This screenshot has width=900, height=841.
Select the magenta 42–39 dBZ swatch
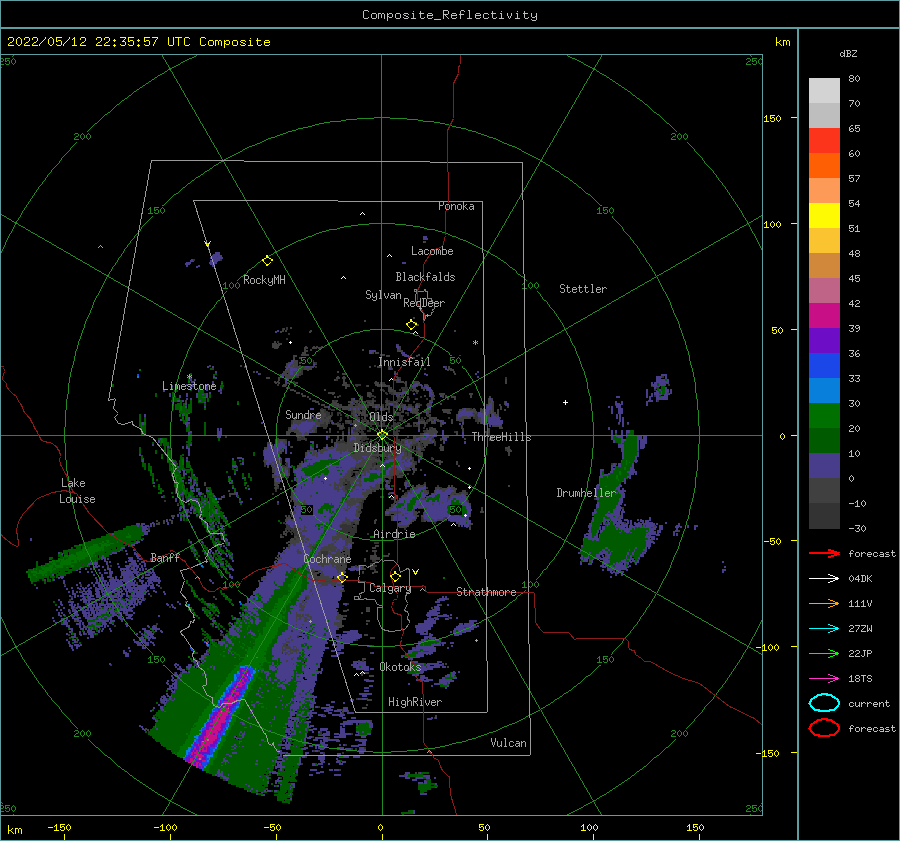[824, 315]
